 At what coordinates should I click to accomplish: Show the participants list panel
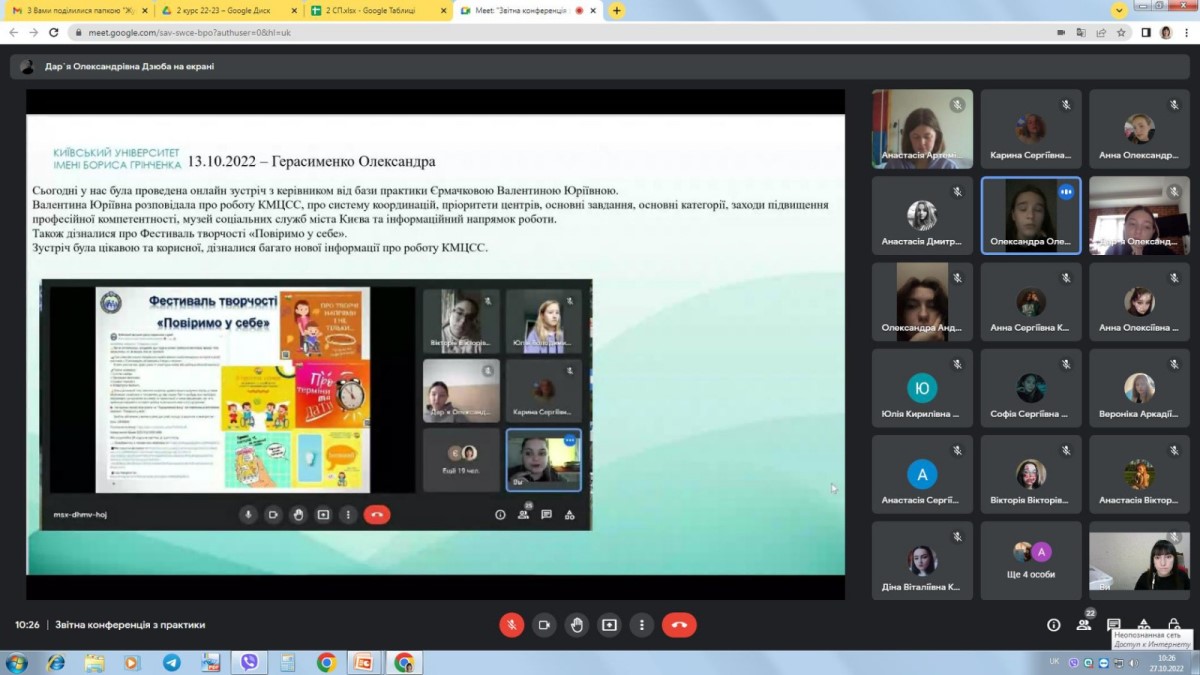tap(1083, 625)
